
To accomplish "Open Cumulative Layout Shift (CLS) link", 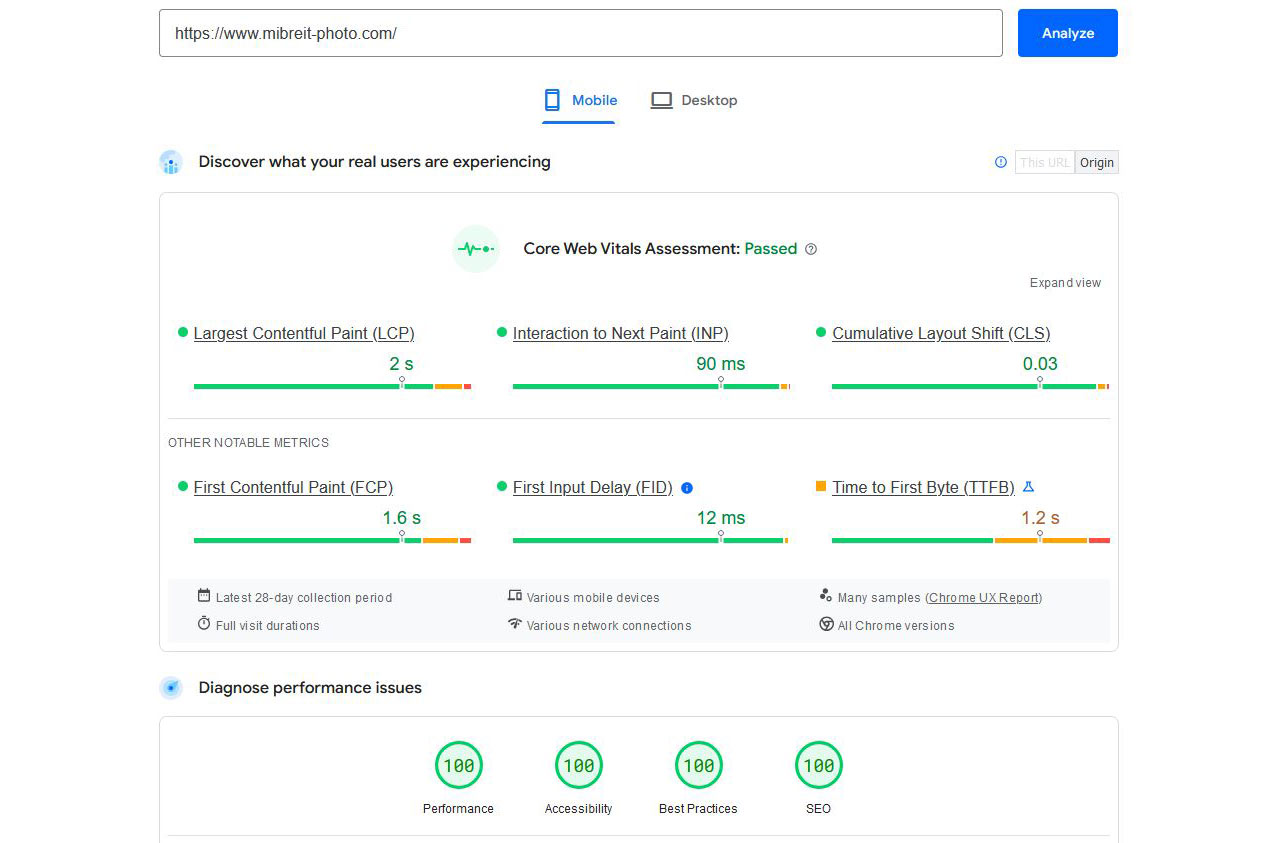I will coord(941,334).
